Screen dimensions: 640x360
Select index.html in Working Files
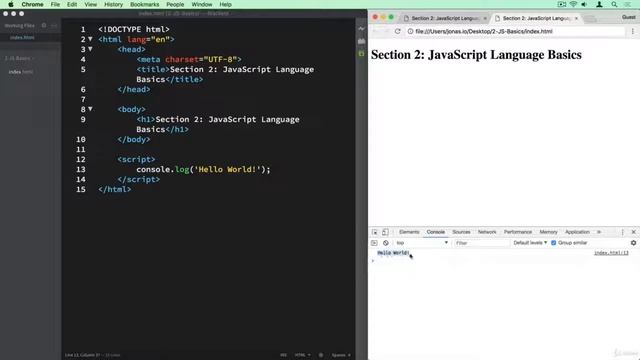point(22,38)
